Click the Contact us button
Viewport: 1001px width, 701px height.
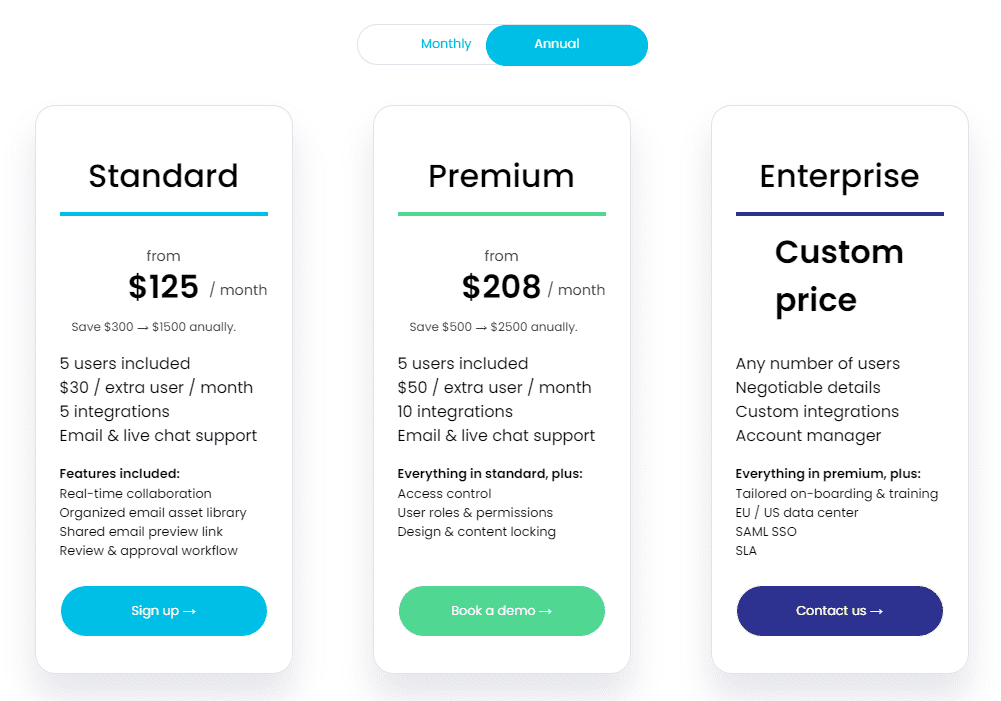click(x=839, y=611)
